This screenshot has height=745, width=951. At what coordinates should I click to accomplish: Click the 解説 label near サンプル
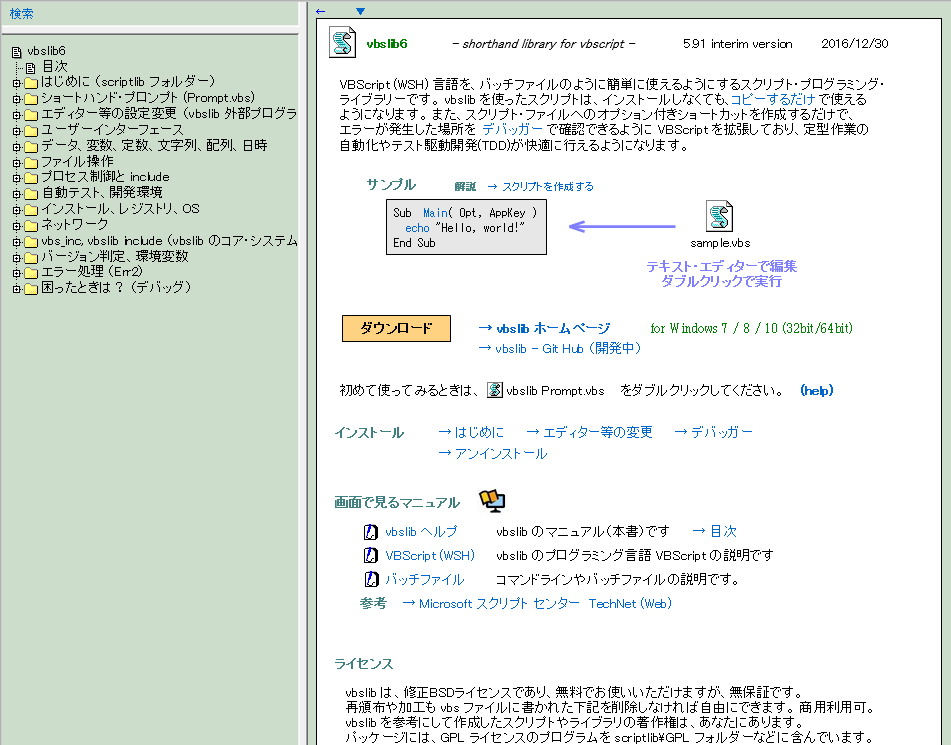[465, 186]
